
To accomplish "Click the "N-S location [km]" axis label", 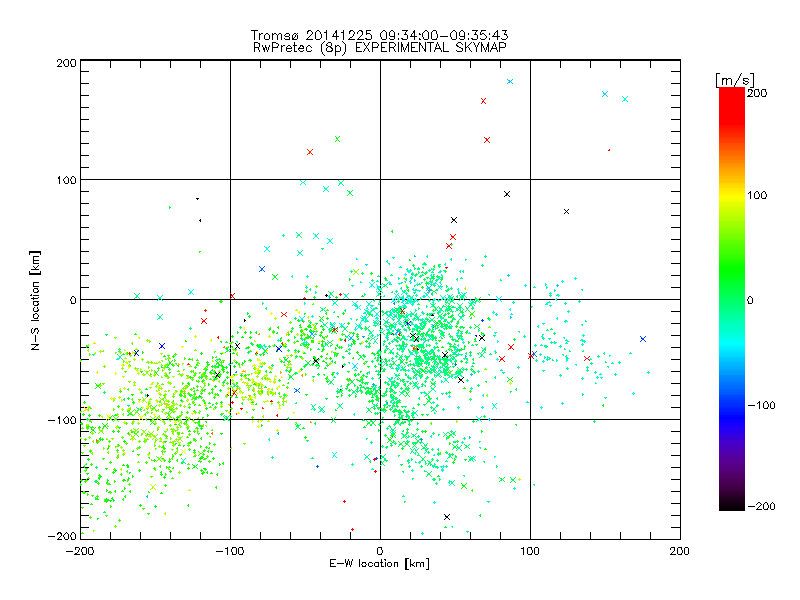I will point(35,300).
